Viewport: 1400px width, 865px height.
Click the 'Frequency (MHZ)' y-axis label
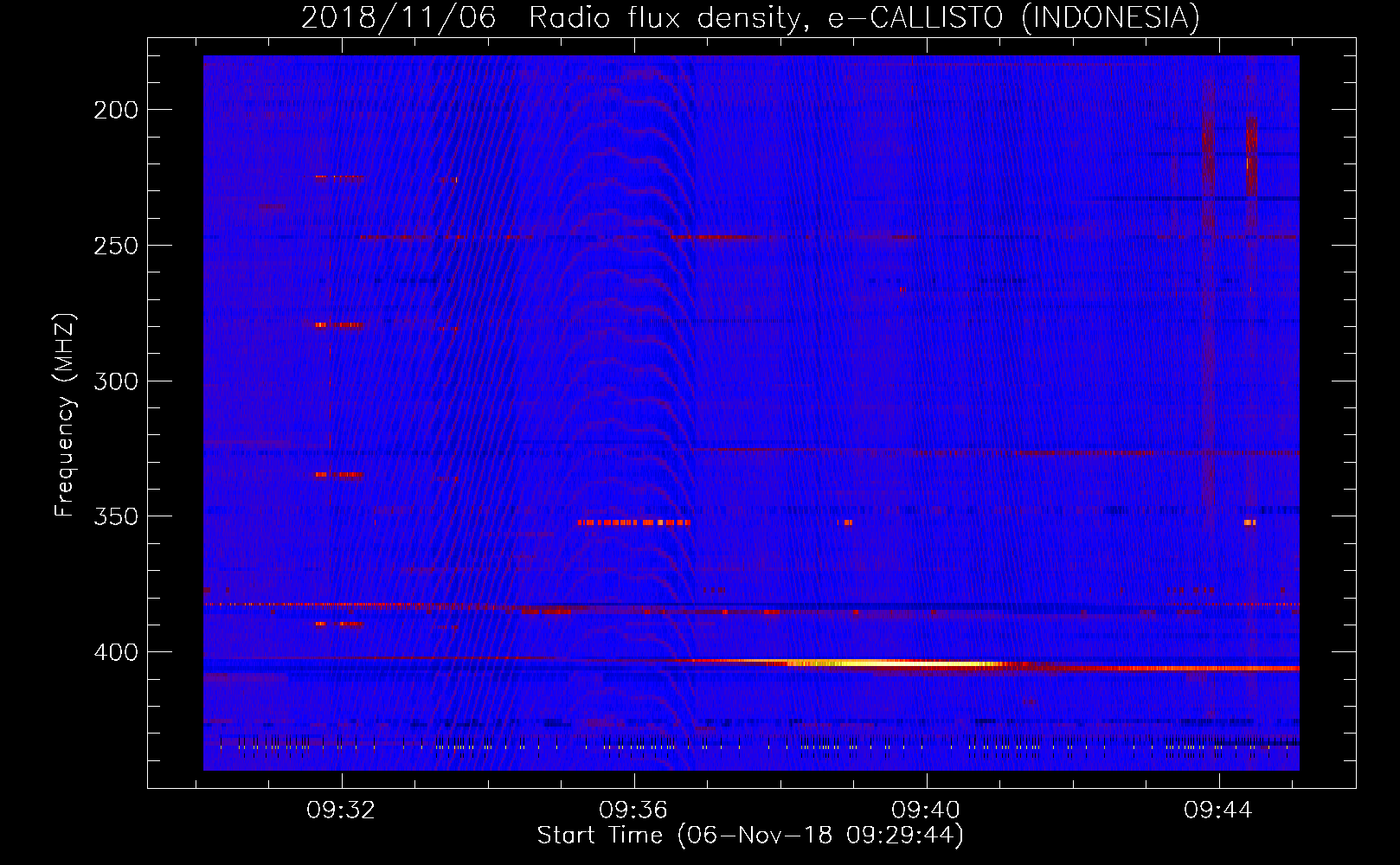pyautogui.click(x=65, y=415)
